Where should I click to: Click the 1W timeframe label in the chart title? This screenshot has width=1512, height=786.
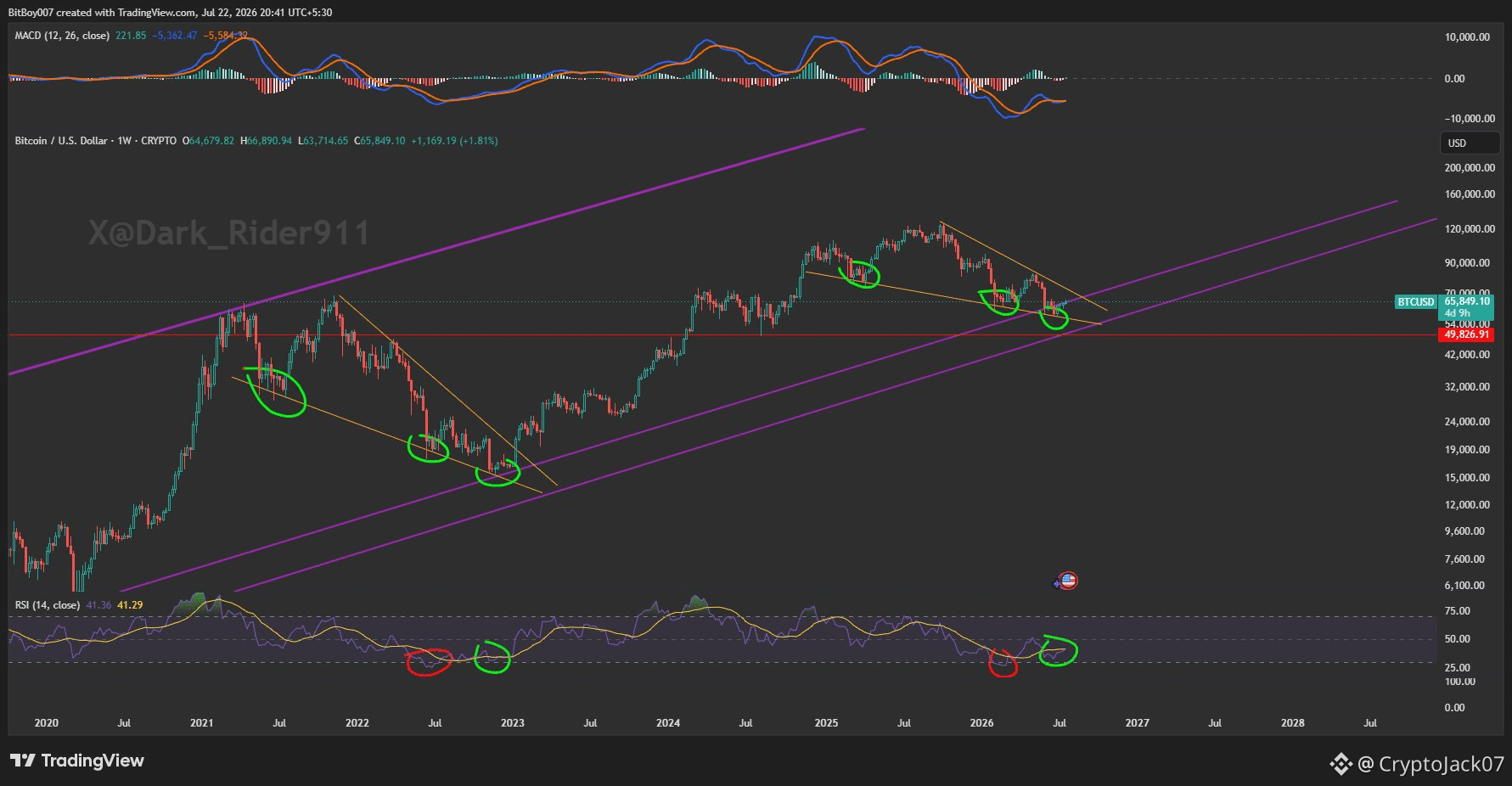pos(124,141)
